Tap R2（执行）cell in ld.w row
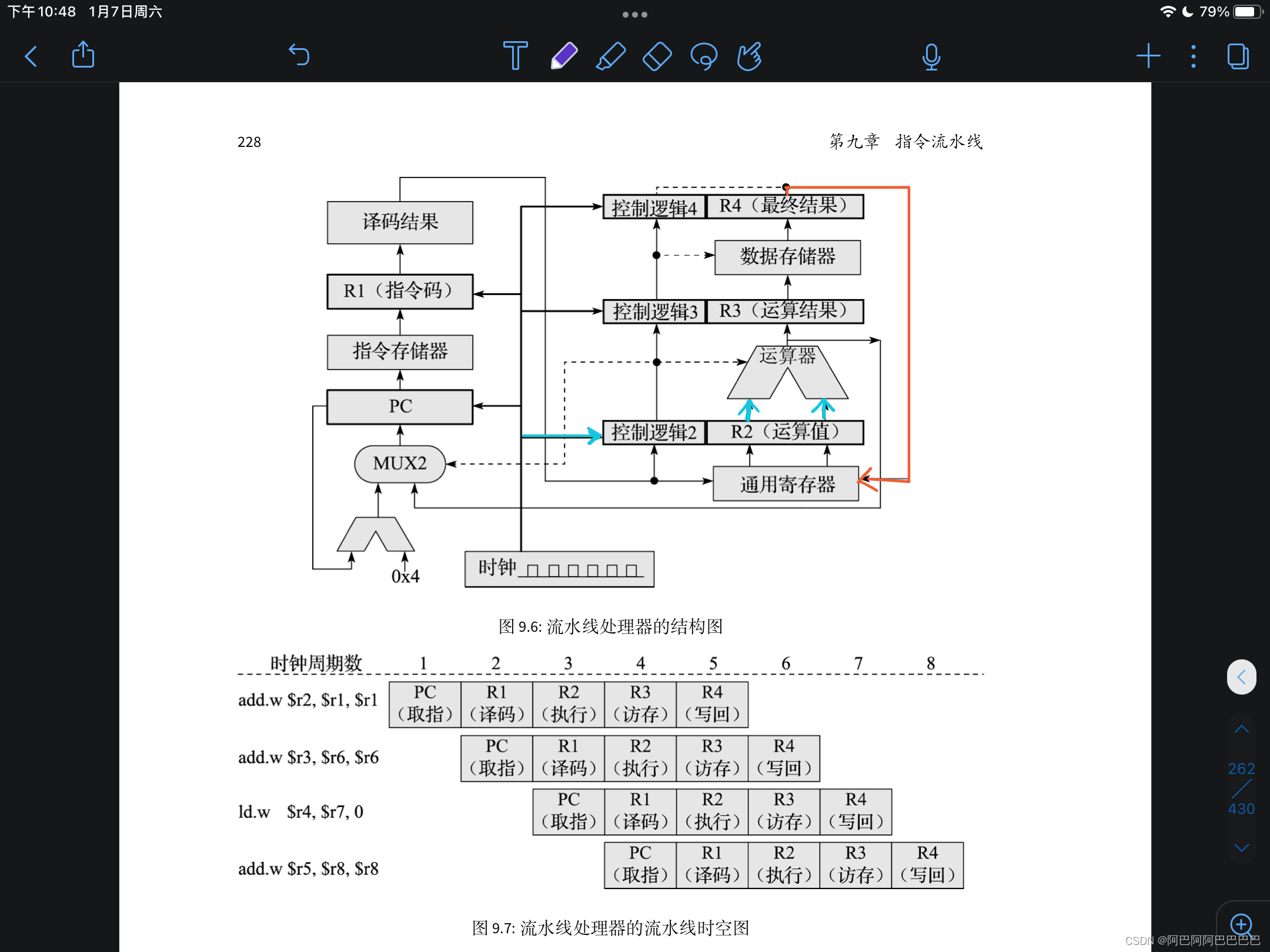Screen dimensions: 1270x952 712,812
